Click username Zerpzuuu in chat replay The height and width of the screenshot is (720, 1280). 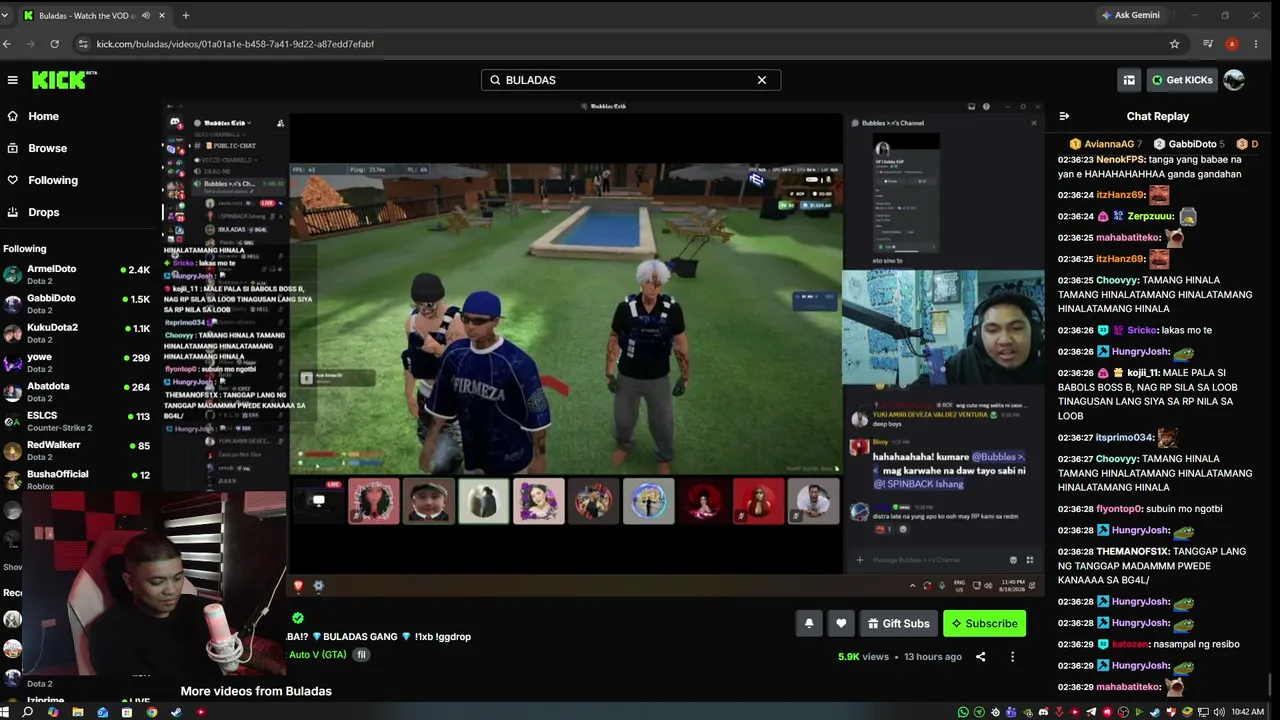pos(1151,216)
